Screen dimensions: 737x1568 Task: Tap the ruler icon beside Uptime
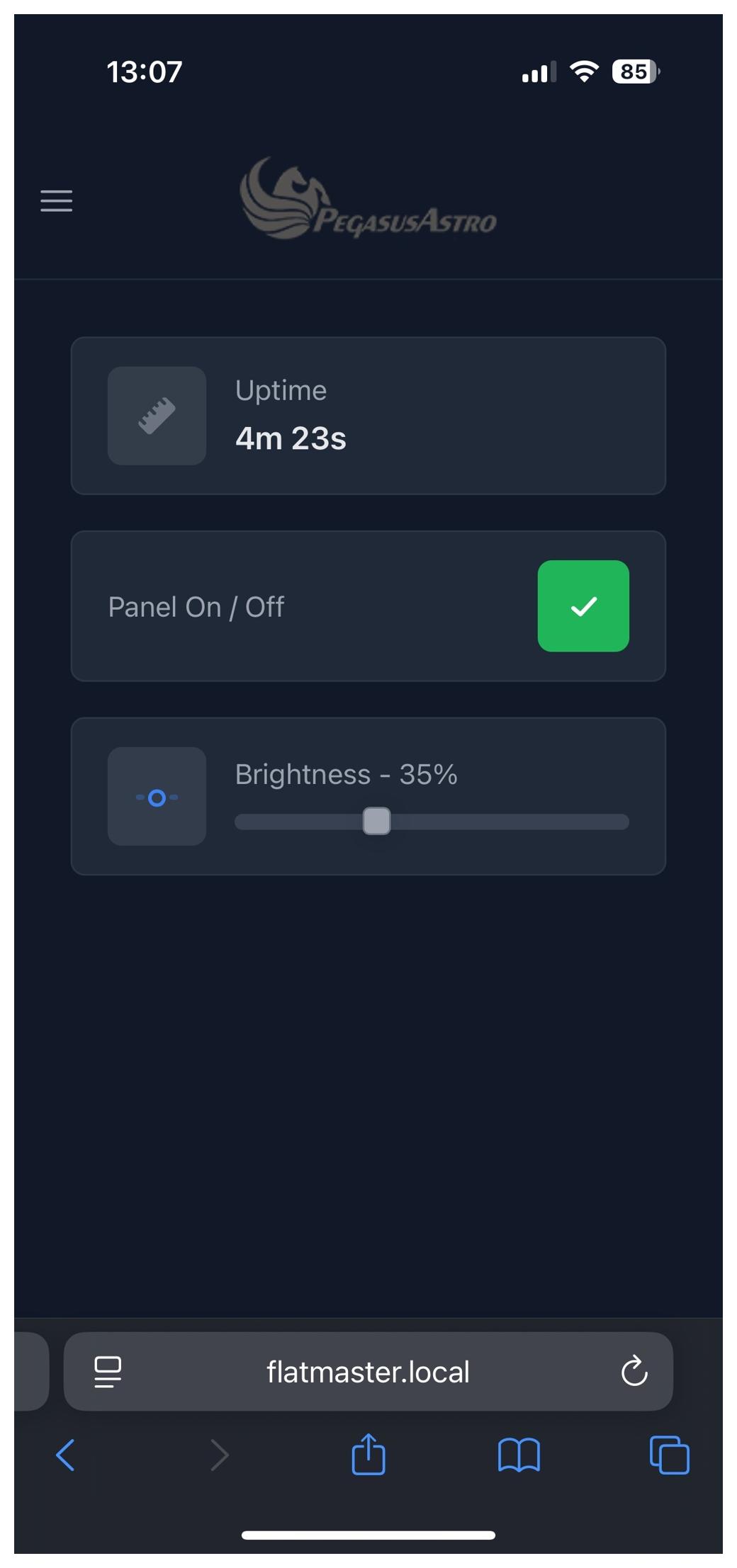coord(157,416)
